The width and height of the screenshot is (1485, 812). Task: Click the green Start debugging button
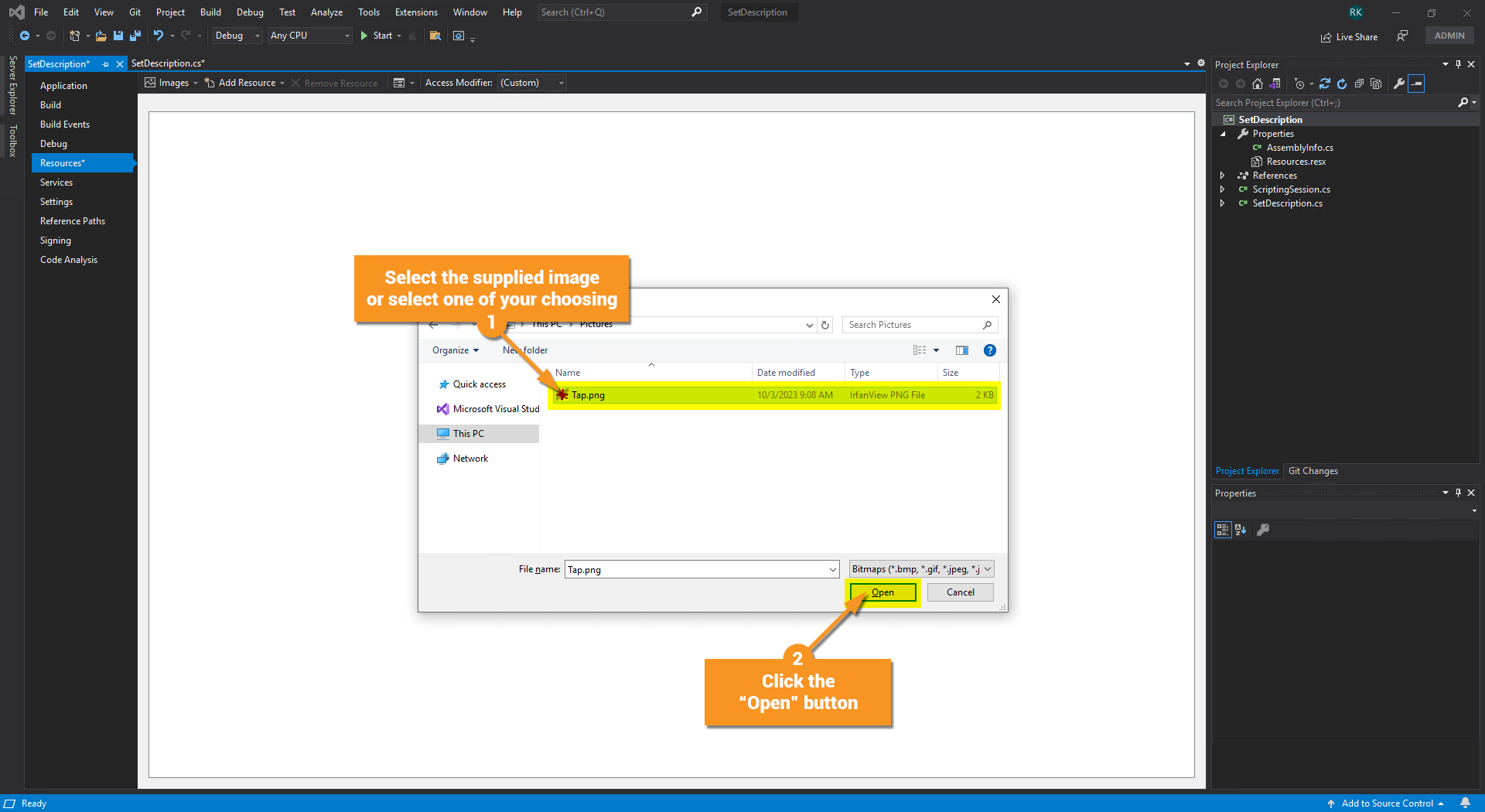click(x=377, y=36)
